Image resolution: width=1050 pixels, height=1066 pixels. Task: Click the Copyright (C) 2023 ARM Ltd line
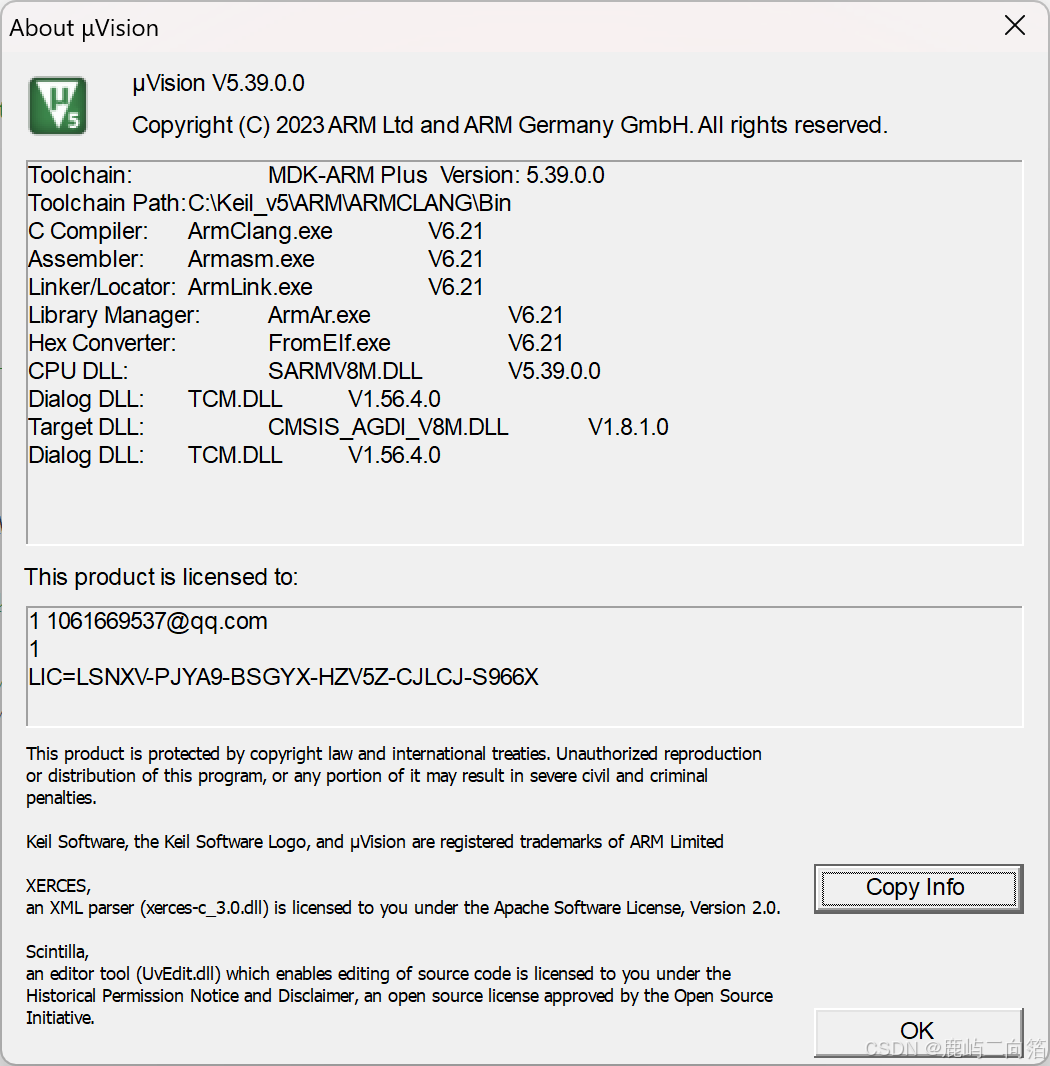point(509,125)
